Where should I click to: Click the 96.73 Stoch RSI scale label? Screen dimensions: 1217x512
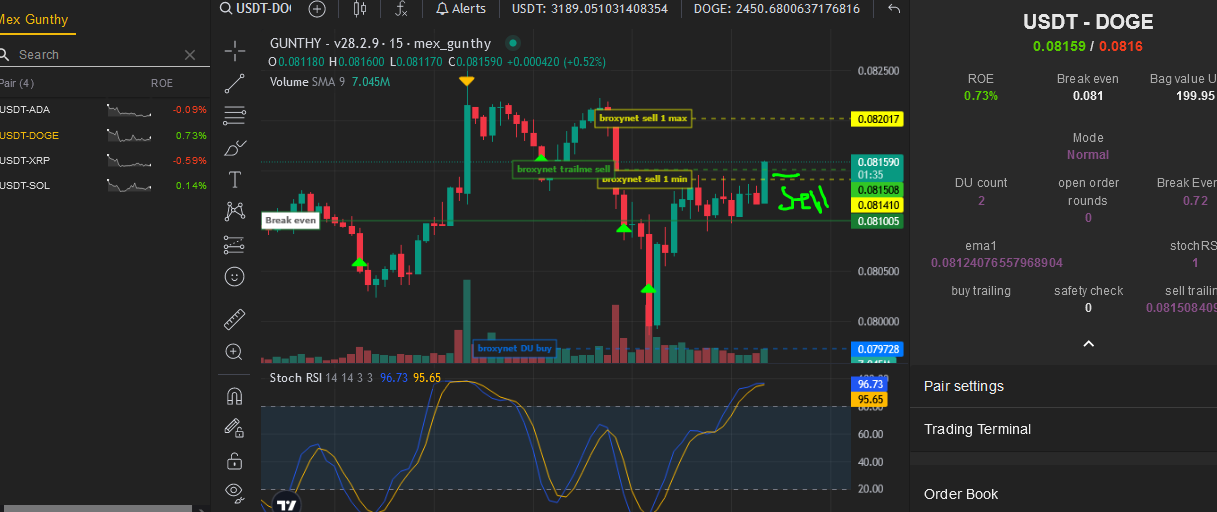click(870, 384)
